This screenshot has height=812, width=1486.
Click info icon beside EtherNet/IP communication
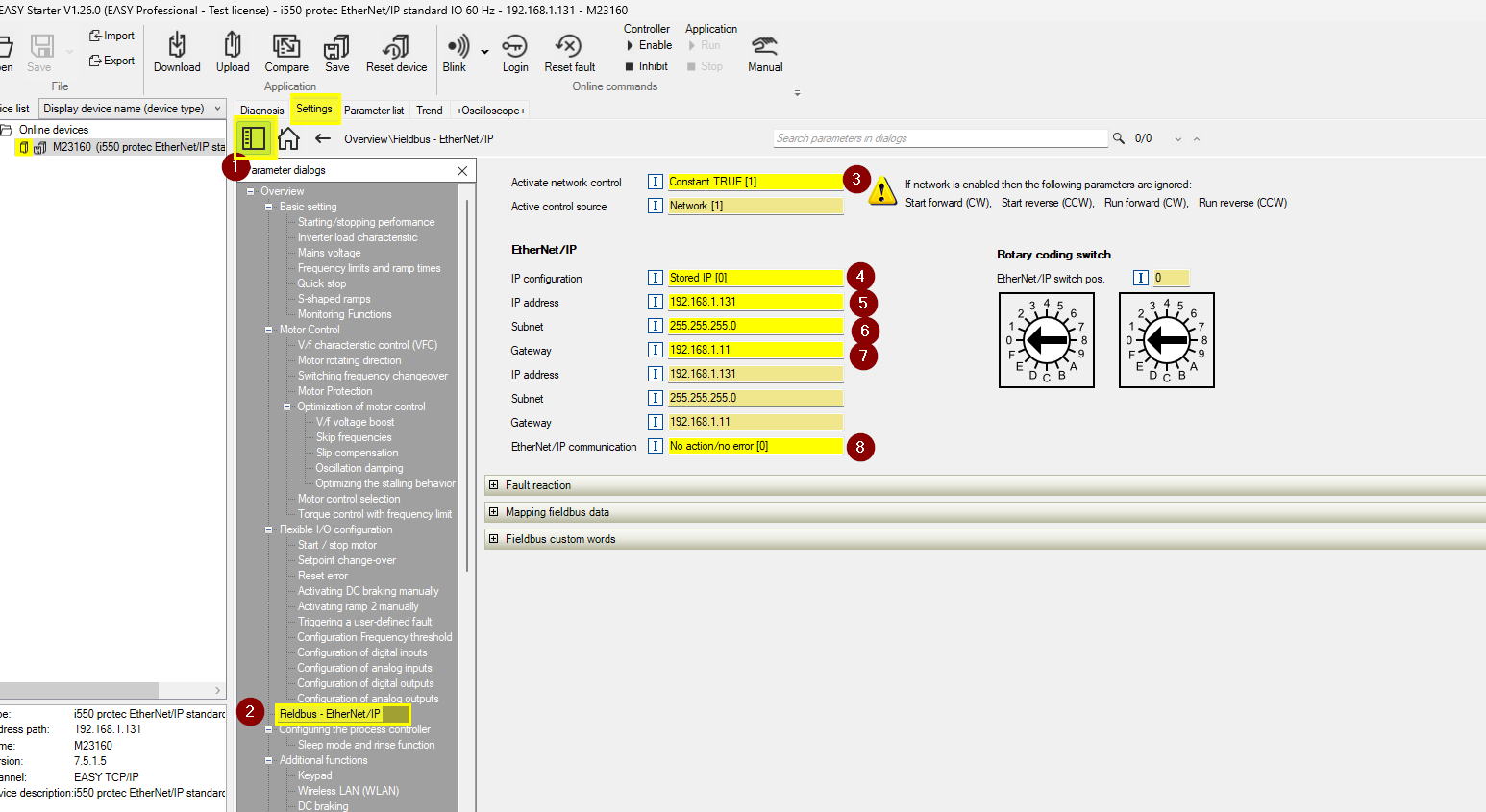pyautogui.click(x=656, y=446)
